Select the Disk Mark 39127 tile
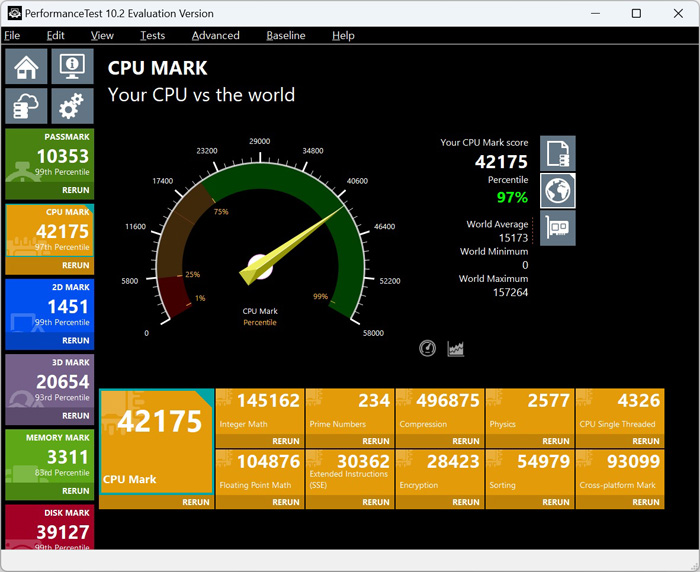 click(x=50, y=527)
